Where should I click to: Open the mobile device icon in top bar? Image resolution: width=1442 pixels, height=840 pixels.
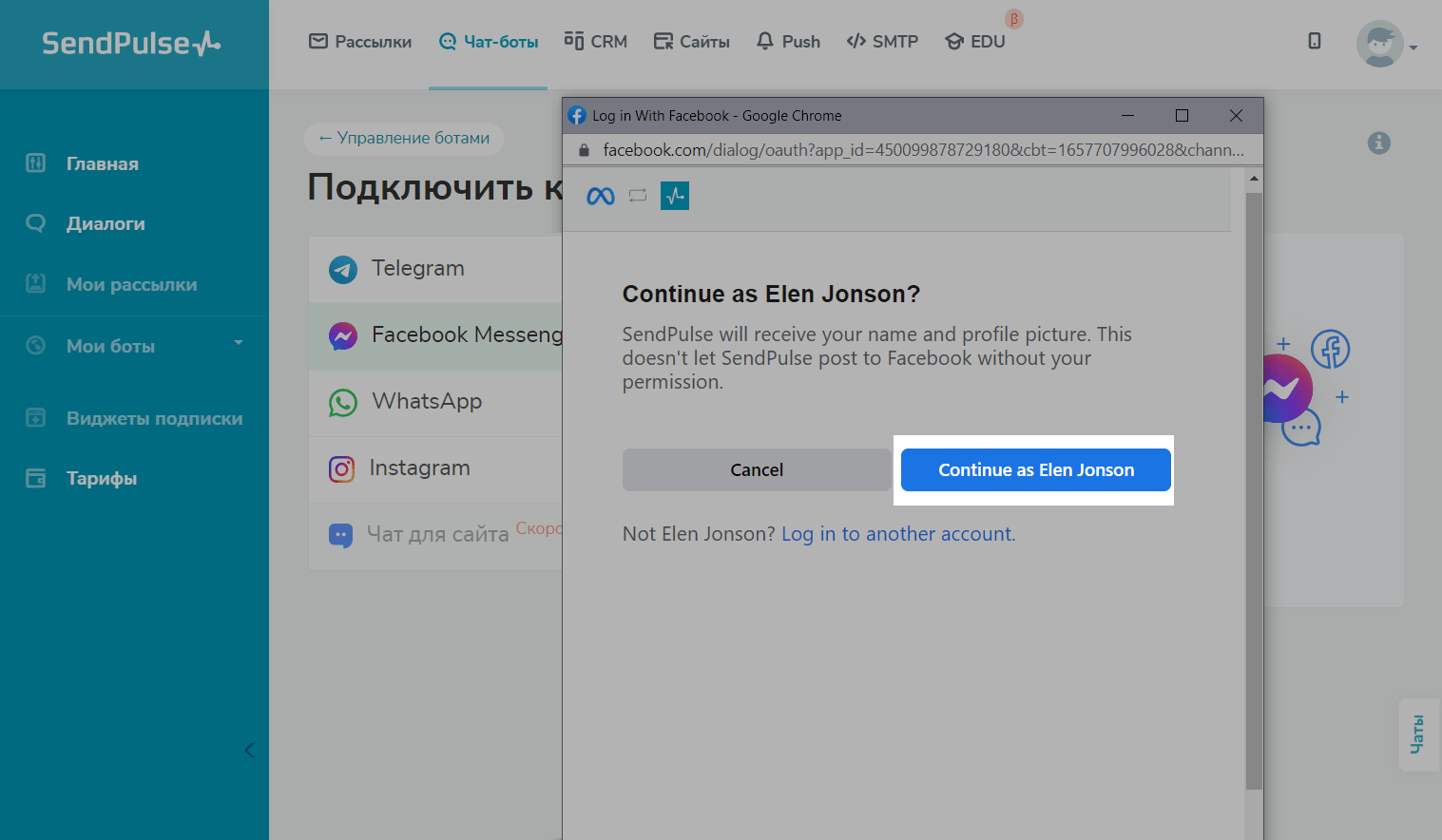tap(1314, 41)
